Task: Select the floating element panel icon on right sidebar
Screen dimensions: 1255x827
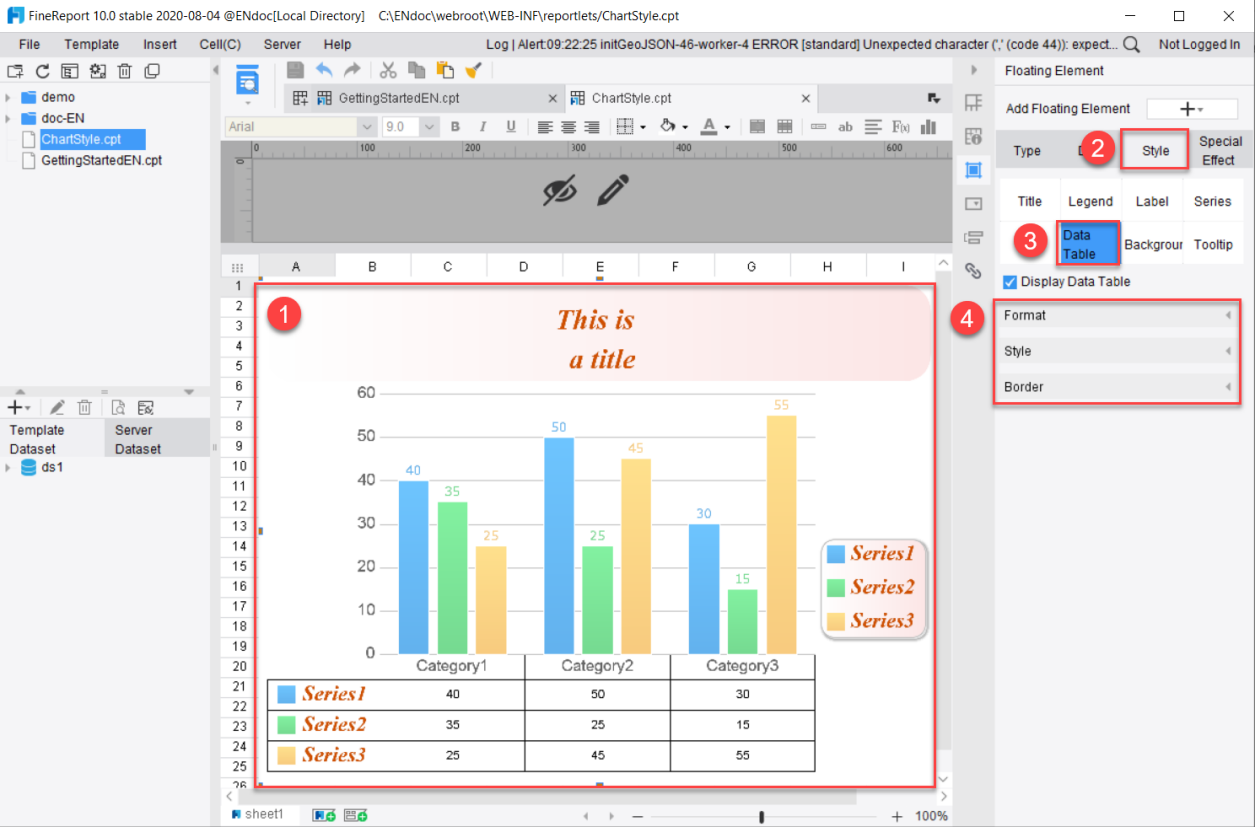Action: click(972, 170)
